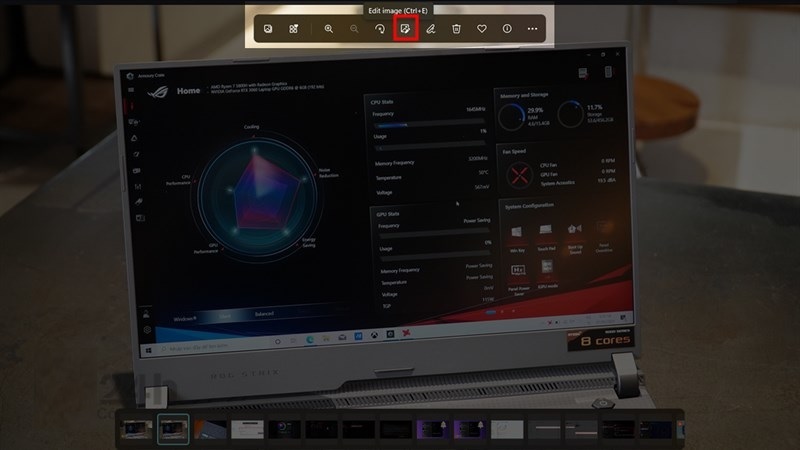Mark the photo as favorite with heart icon
The height and width of the screenshot is (450, 800).
[x=482, y=29]
